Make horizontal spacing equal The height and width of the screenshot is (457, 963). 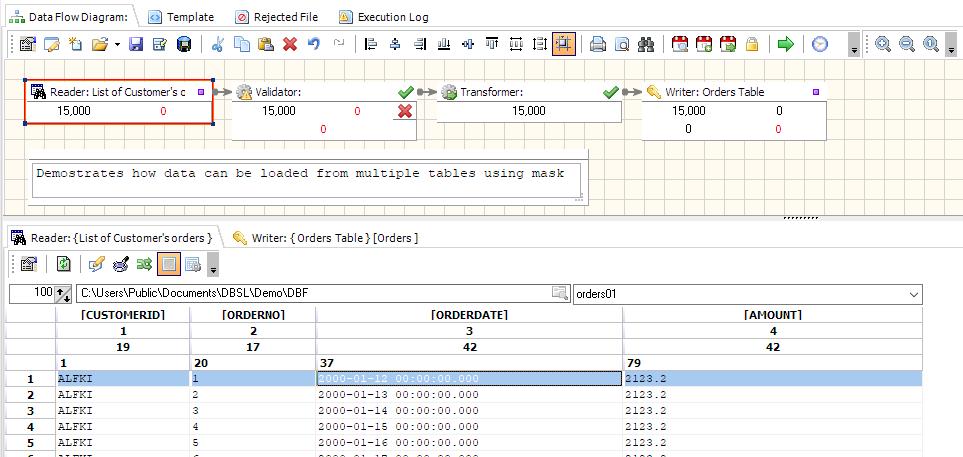[516, 44]
